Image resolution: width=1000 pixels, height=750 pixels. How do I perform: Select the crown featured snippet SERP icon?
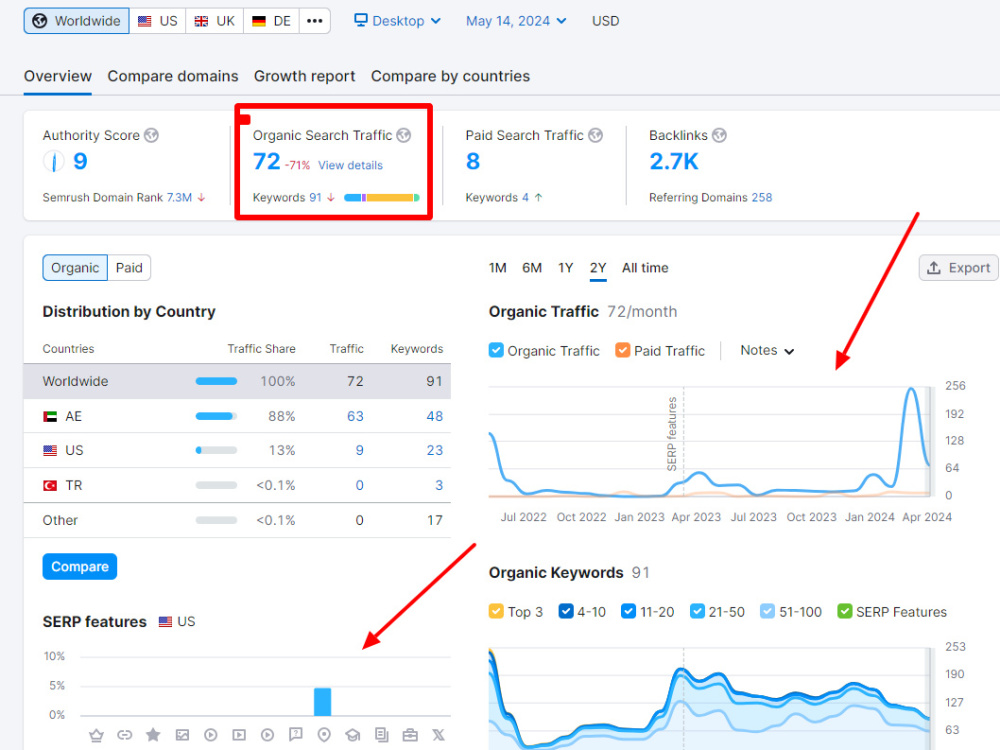96,735
